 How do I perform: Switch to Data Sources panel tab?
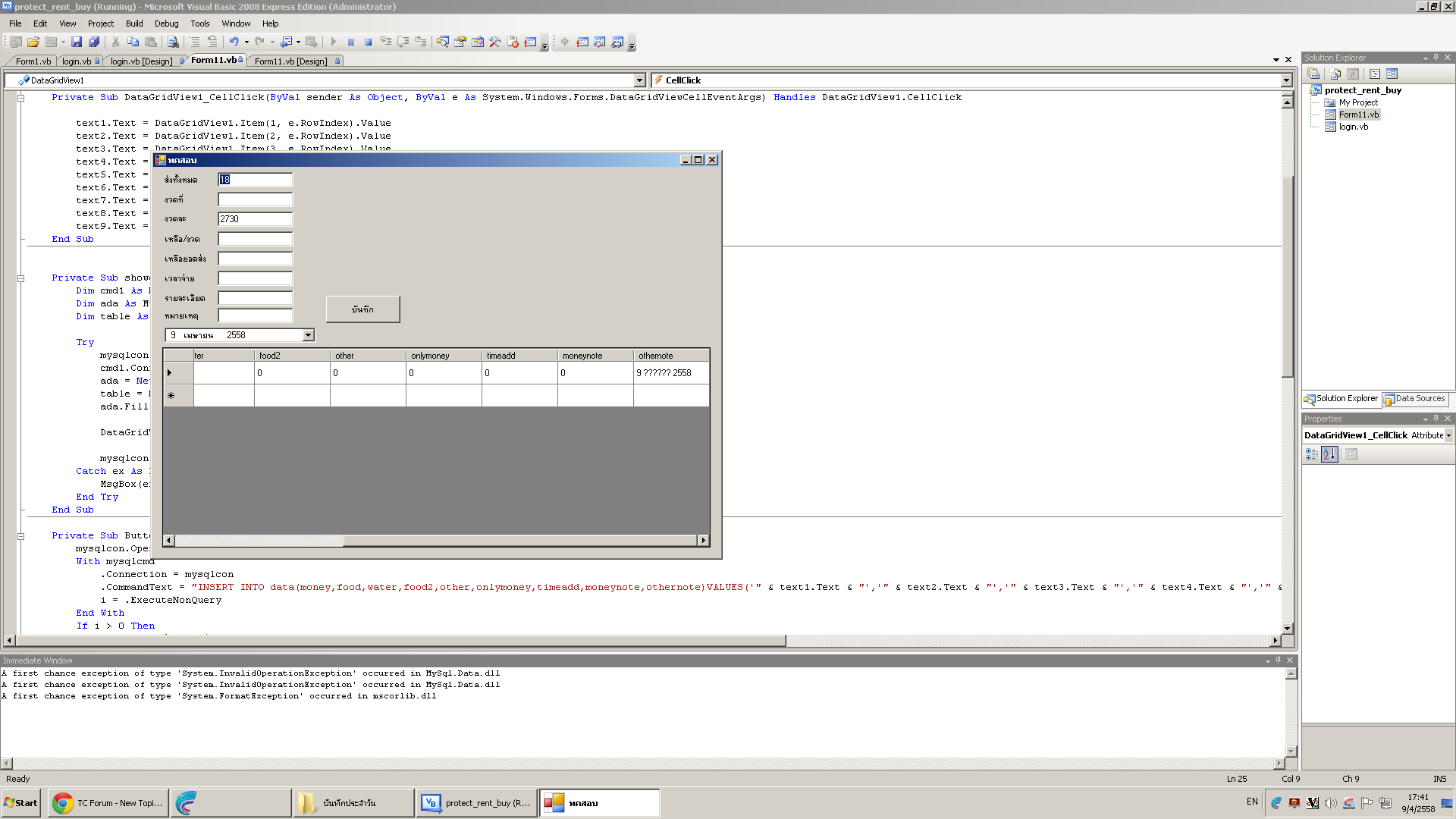[1414, 399]
